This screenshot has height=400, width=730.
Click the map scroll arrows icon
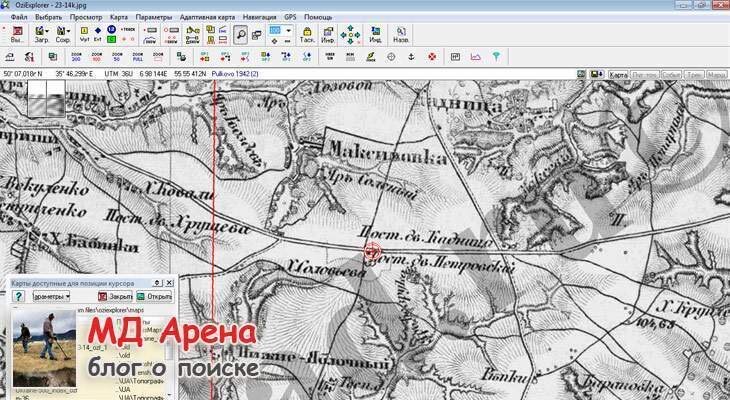350,35
